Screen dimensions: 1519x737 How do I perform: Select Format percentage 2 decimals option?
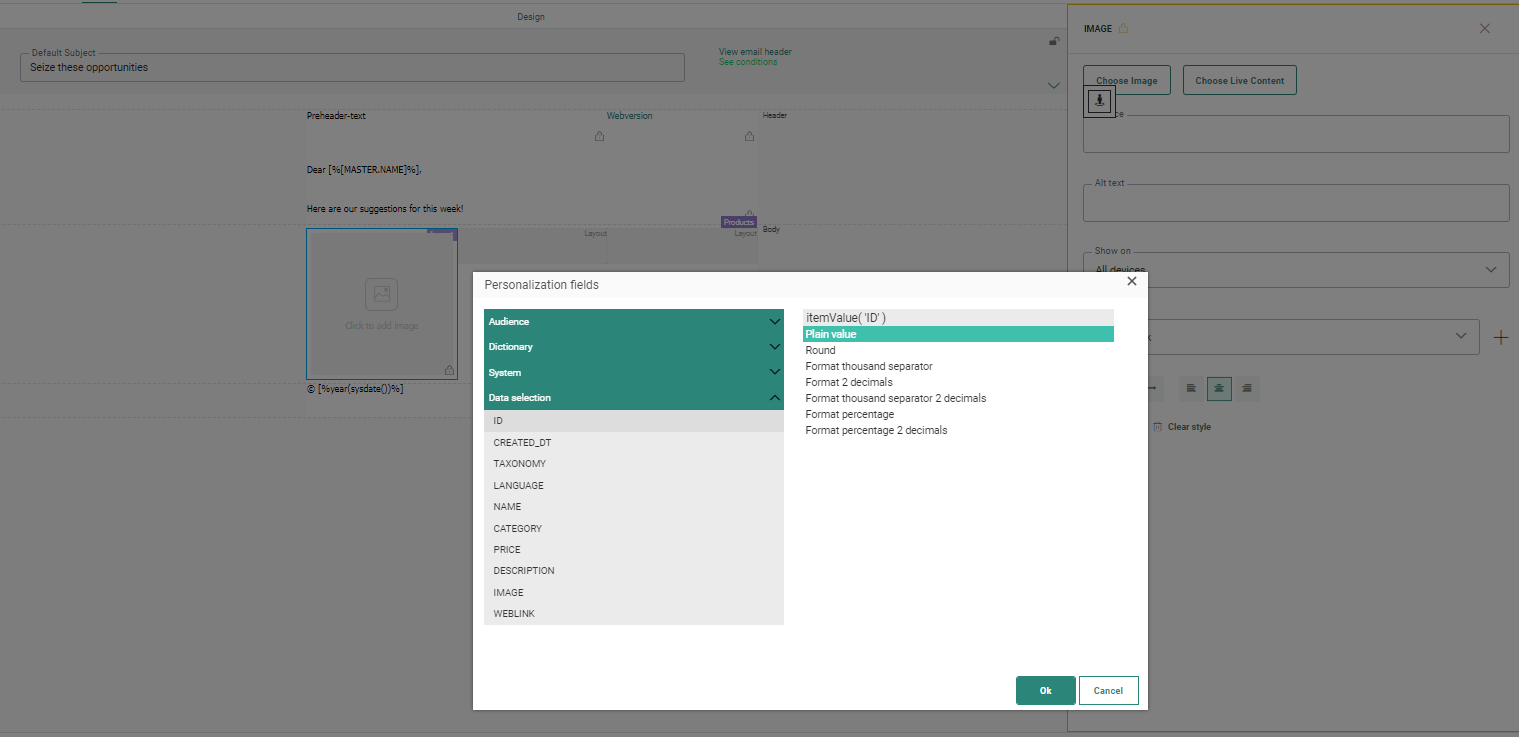click(876, 431)
